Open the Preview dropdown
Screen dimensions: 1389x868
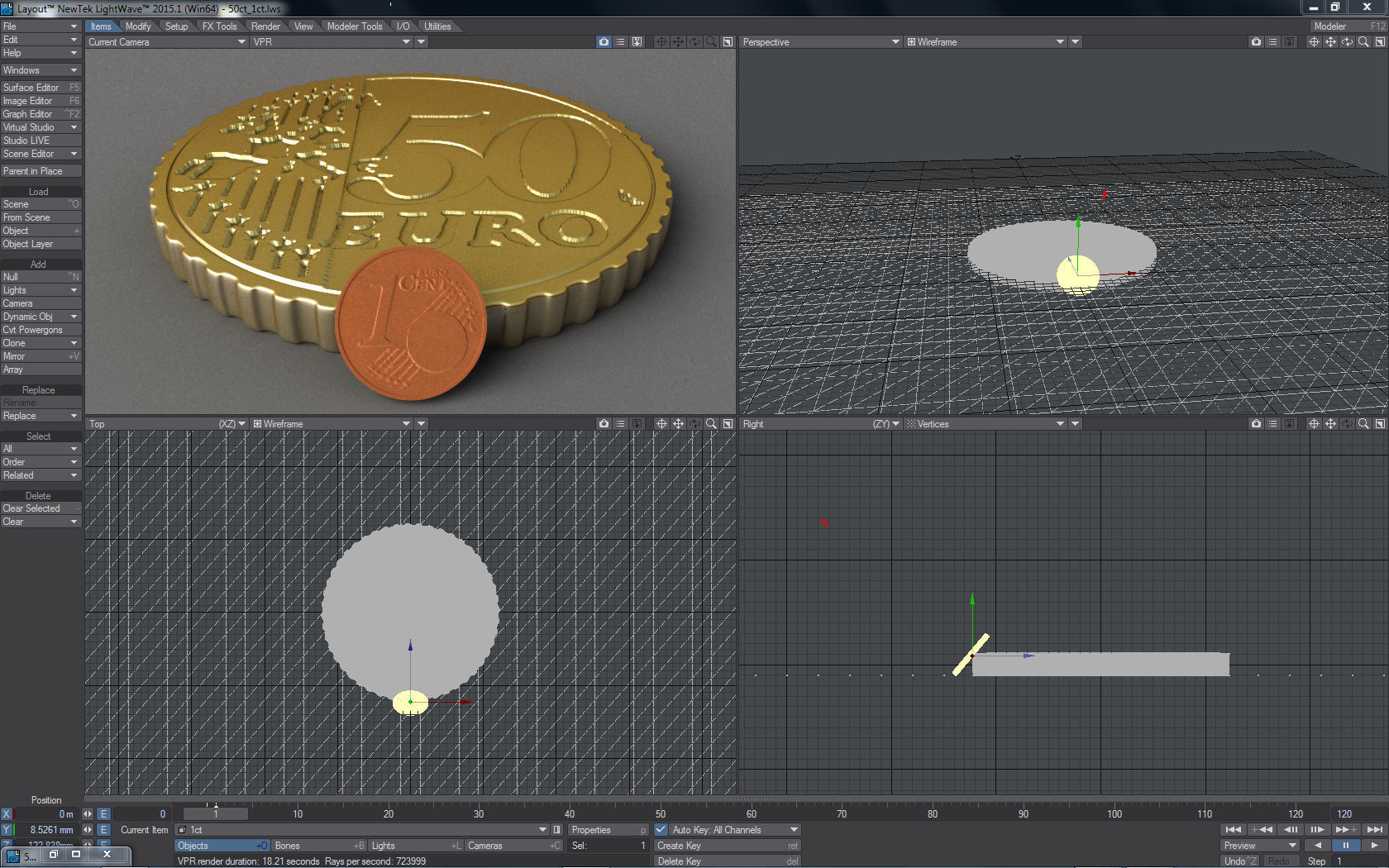(1260, 845)
